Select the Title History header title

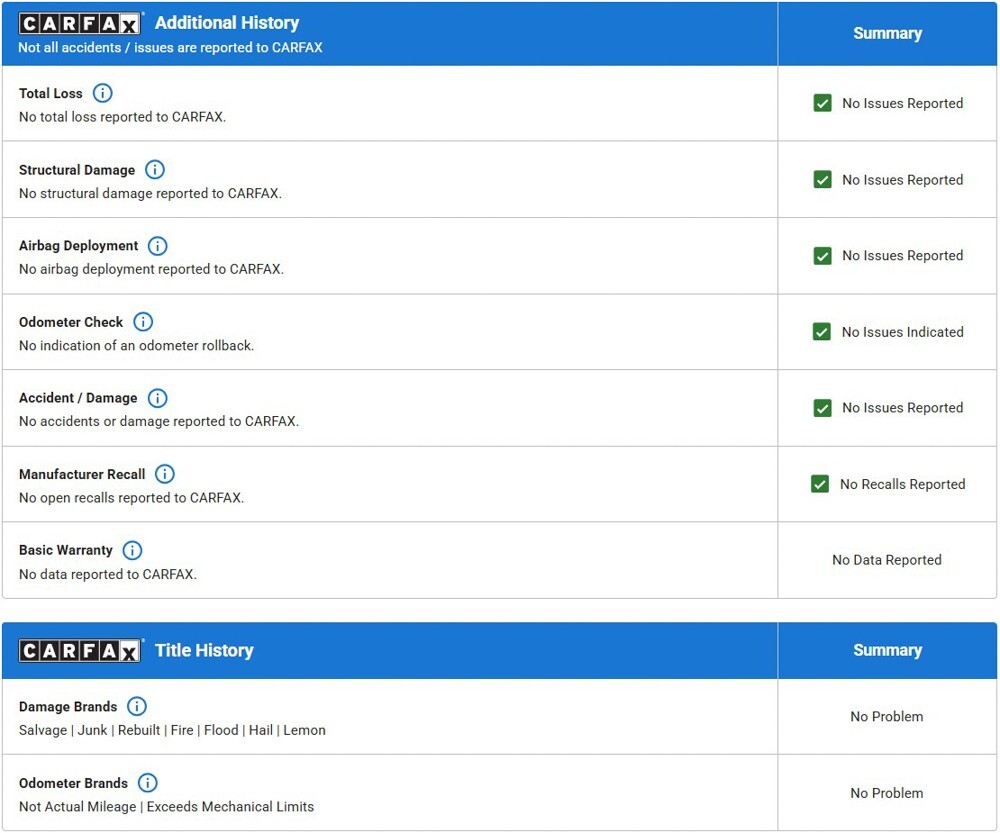204,651
